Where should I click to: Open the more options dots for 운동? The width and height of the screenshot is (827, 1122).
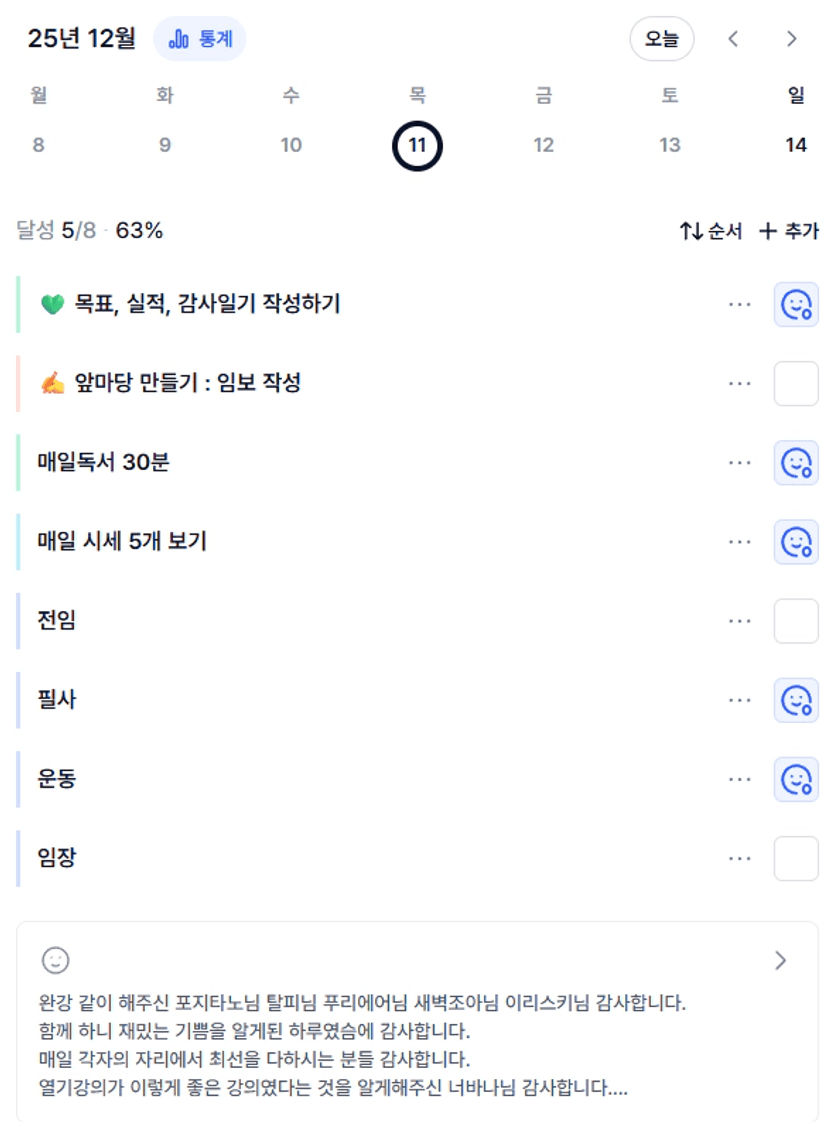pos(740,779)
